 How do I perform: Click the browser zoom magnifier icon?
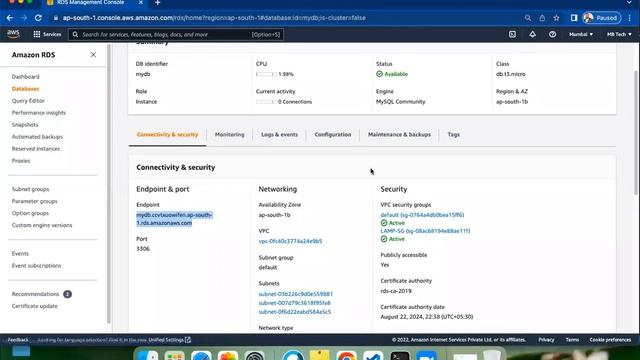[528, 18]
